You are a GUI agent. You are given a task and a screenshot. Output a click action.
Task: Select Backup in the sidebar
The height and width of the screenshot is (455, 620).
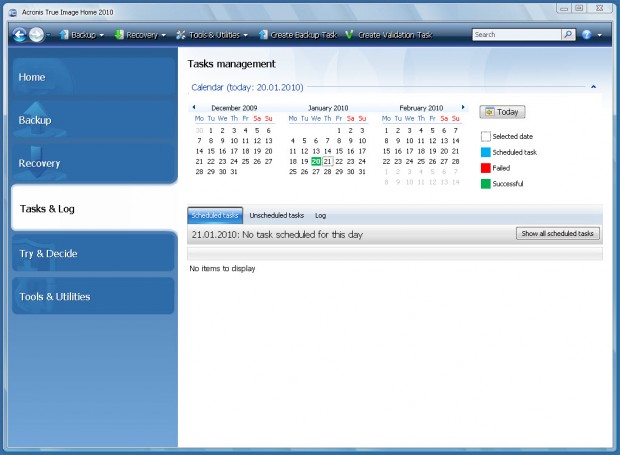pyautogui.click(x=93, y=120)
